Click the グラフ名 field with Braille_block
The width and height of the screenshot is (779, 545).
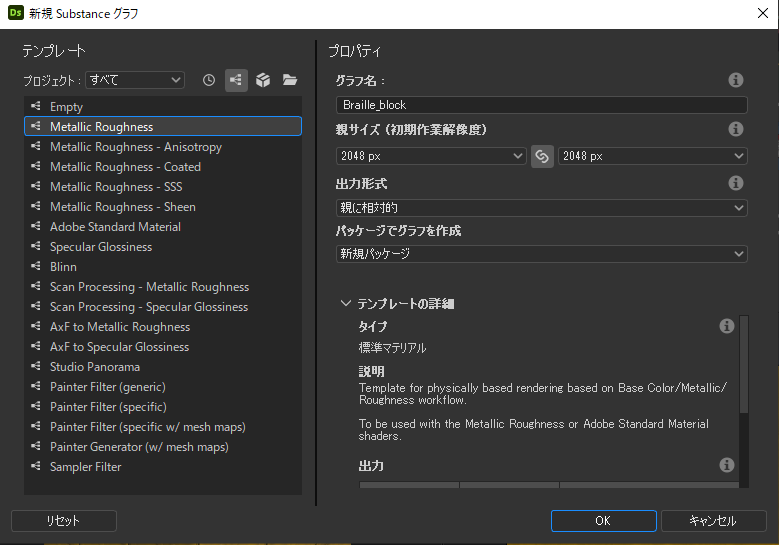[542, 105]
